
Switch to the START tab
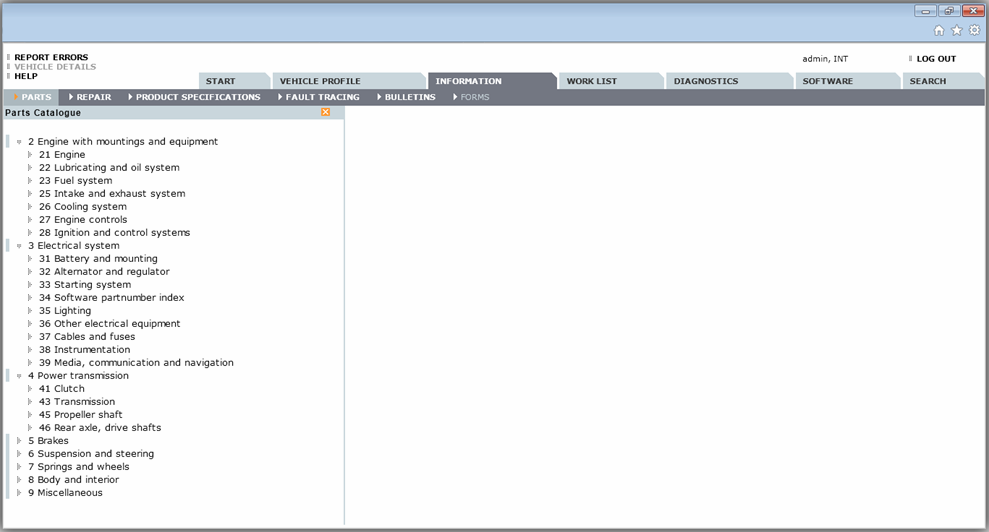pos(235,81)
